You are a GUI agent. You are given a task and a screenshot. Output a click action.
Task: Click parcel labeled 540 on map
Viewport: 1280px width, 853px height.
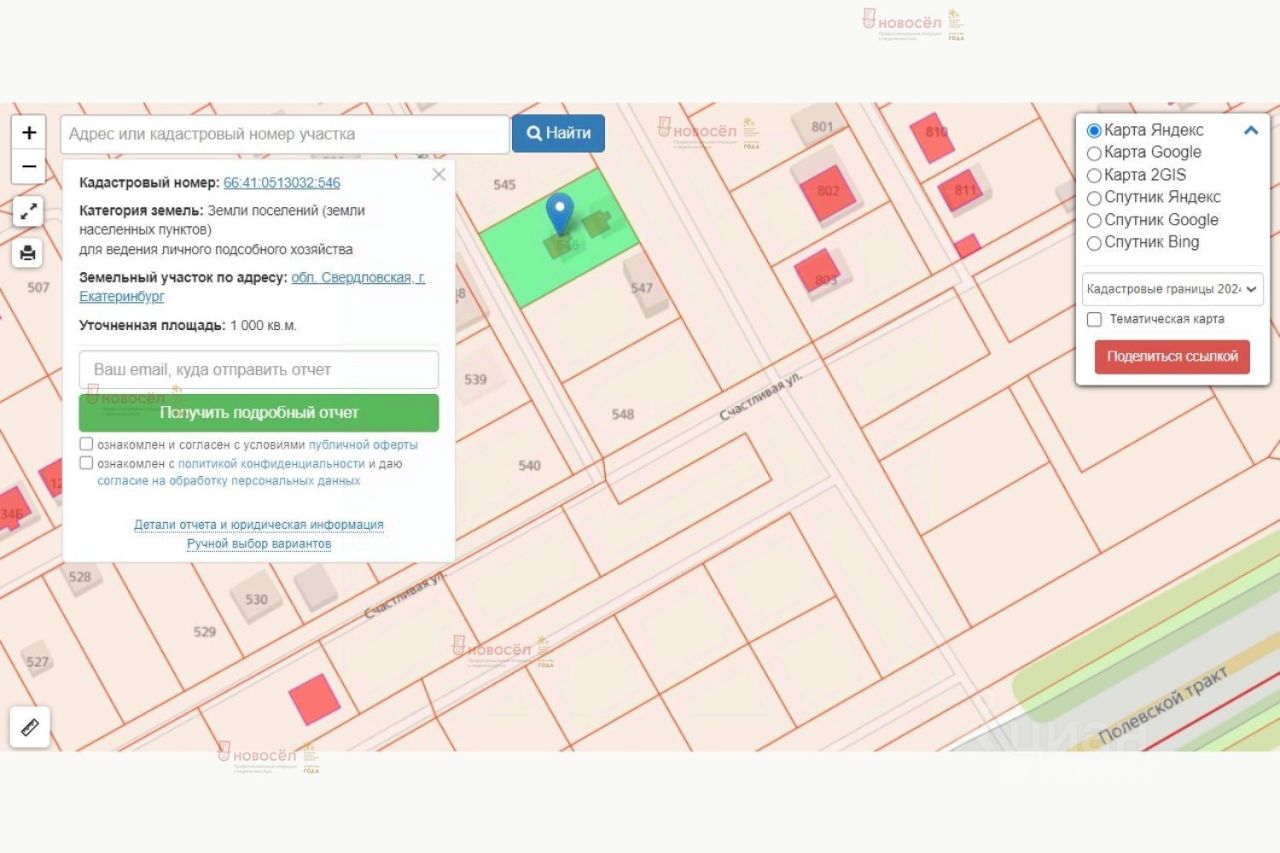[x=530, y=465]
